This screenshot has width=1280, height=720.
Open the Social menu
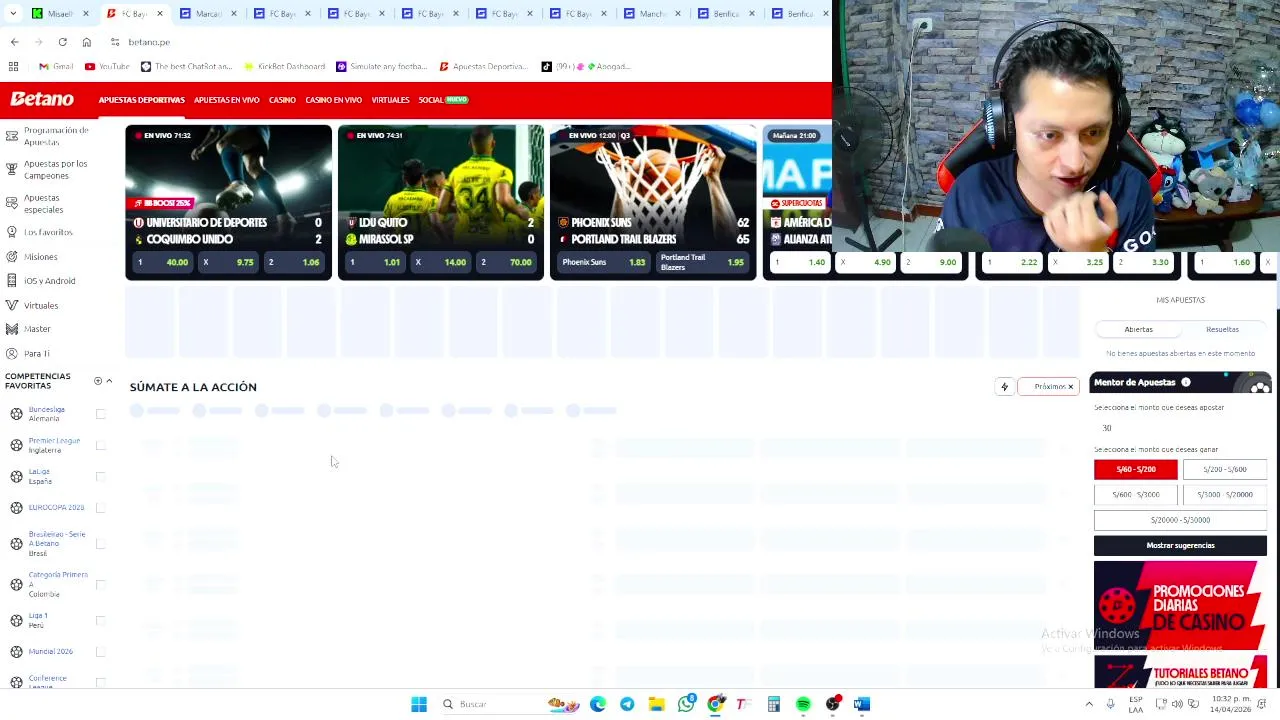(443, 100)
